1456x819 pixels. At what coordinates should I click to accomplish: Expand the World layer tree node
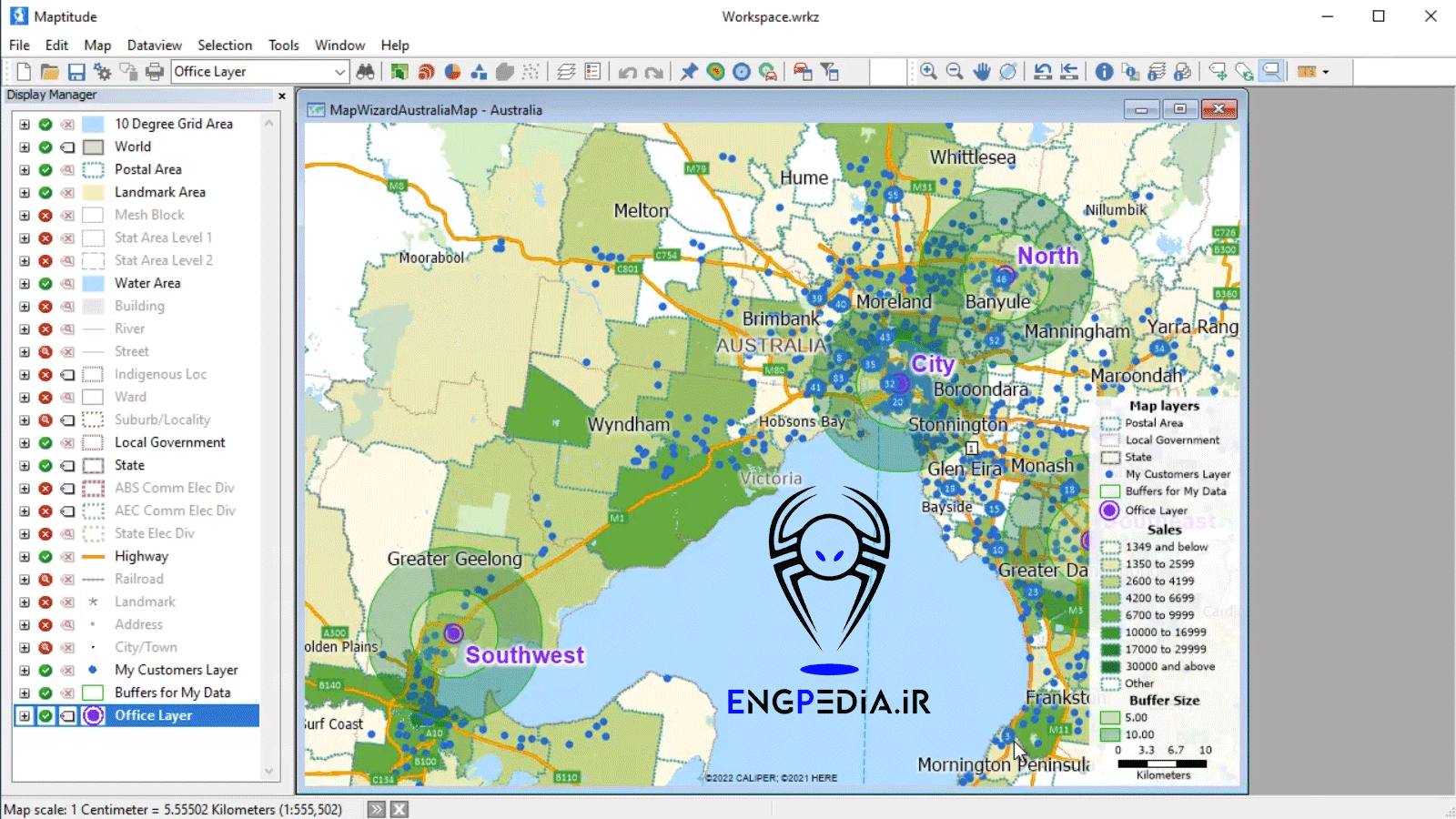click(x=25, y=147)
